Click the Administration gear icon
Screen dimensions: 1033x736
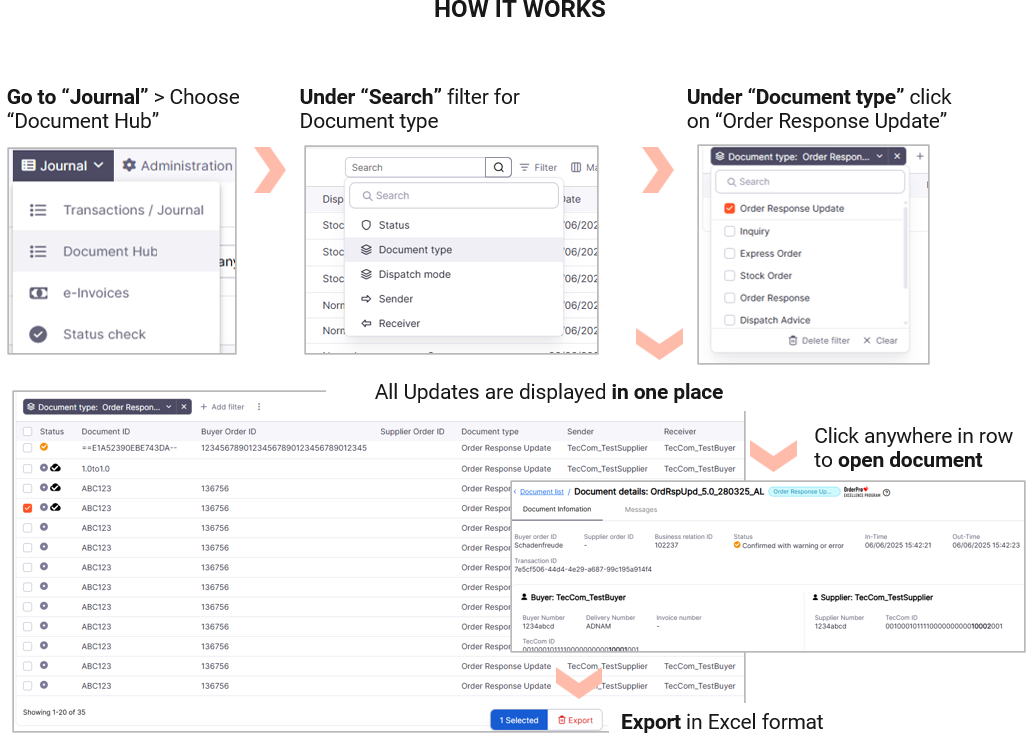[129, 165]
